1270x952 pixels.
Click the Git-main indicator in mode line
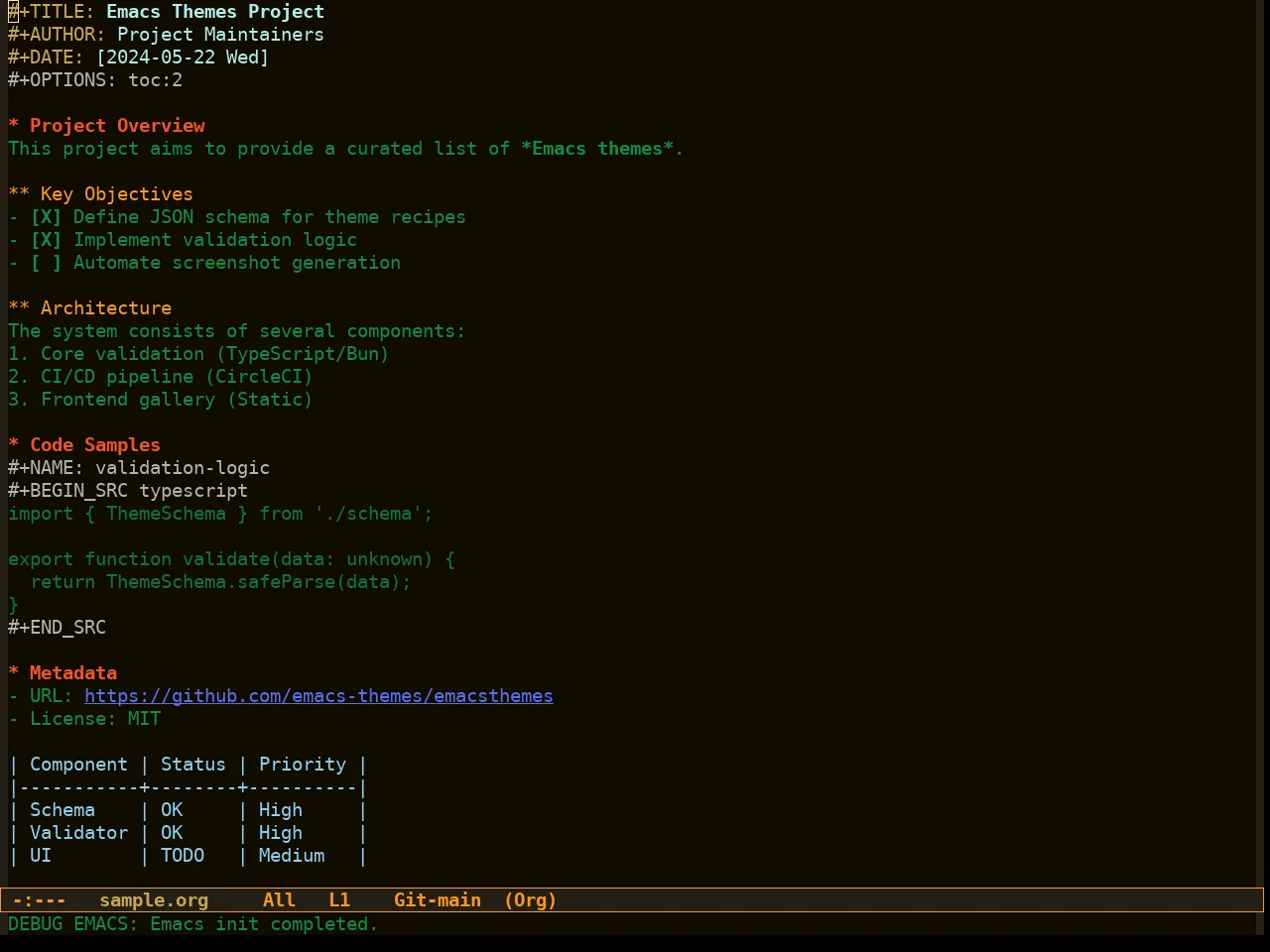(x=438, y=900)
